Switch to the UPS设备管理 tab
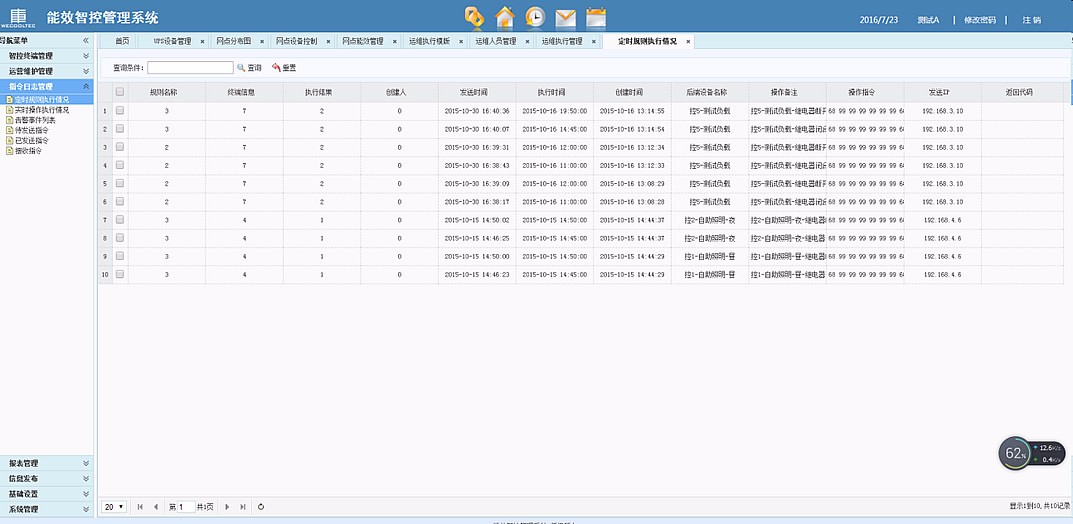This screenshot has width=1073, height=524. coord(171,41)
